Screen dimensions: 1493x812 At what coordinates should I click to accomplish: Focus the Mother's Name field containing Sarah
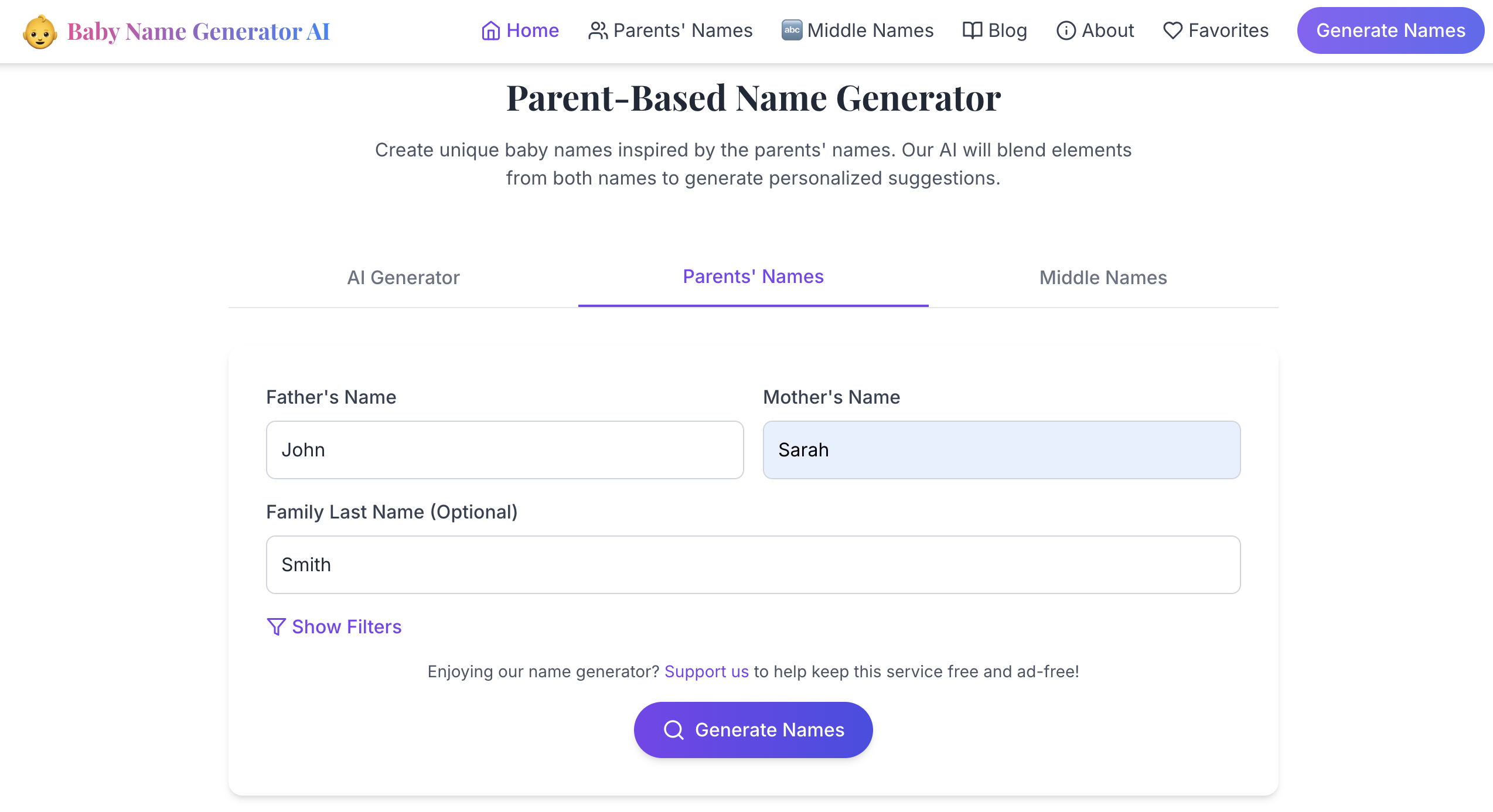coord(1002,450)
